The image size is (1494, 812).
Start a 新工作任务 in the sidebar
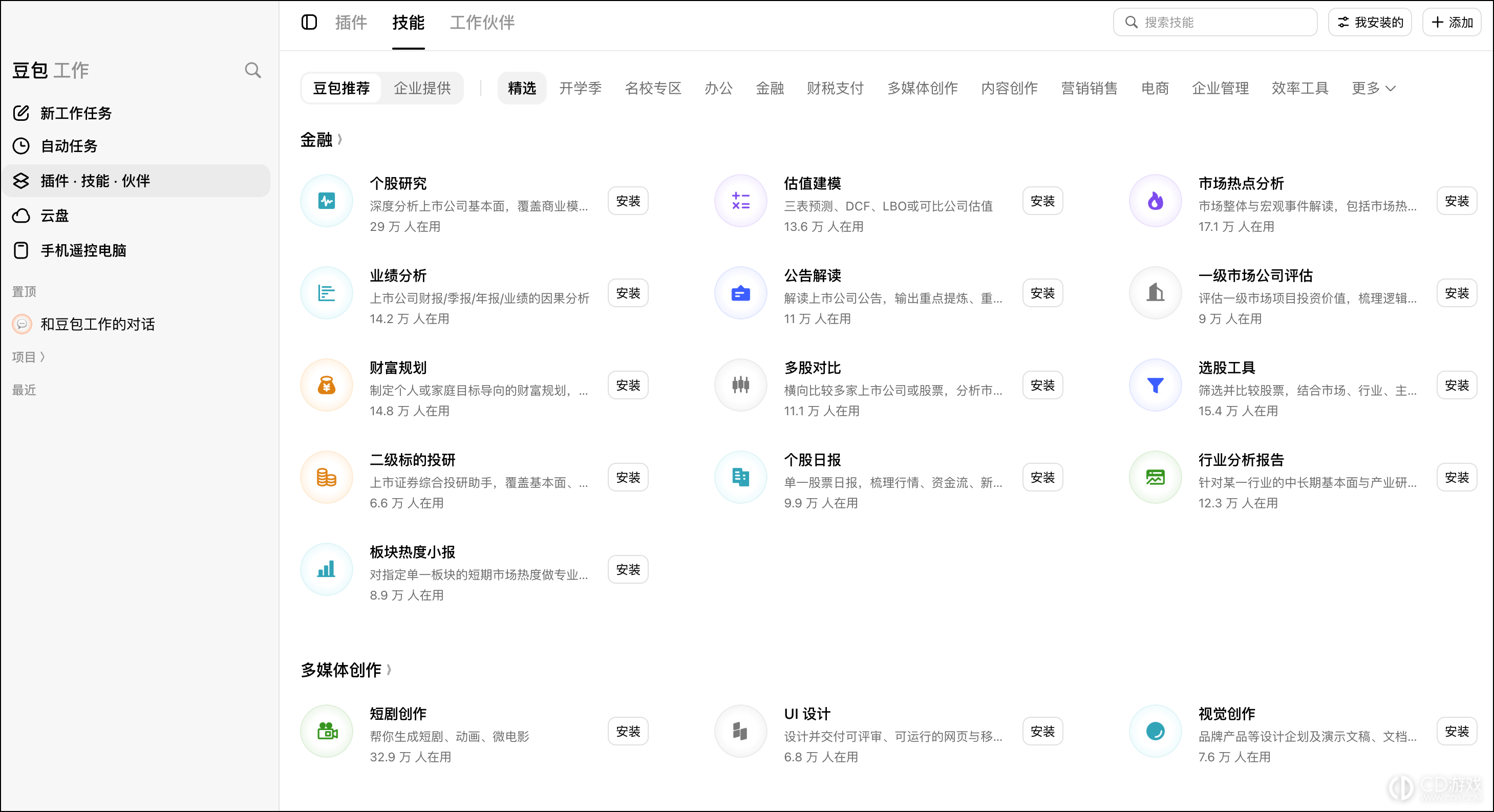pos(136,113)
